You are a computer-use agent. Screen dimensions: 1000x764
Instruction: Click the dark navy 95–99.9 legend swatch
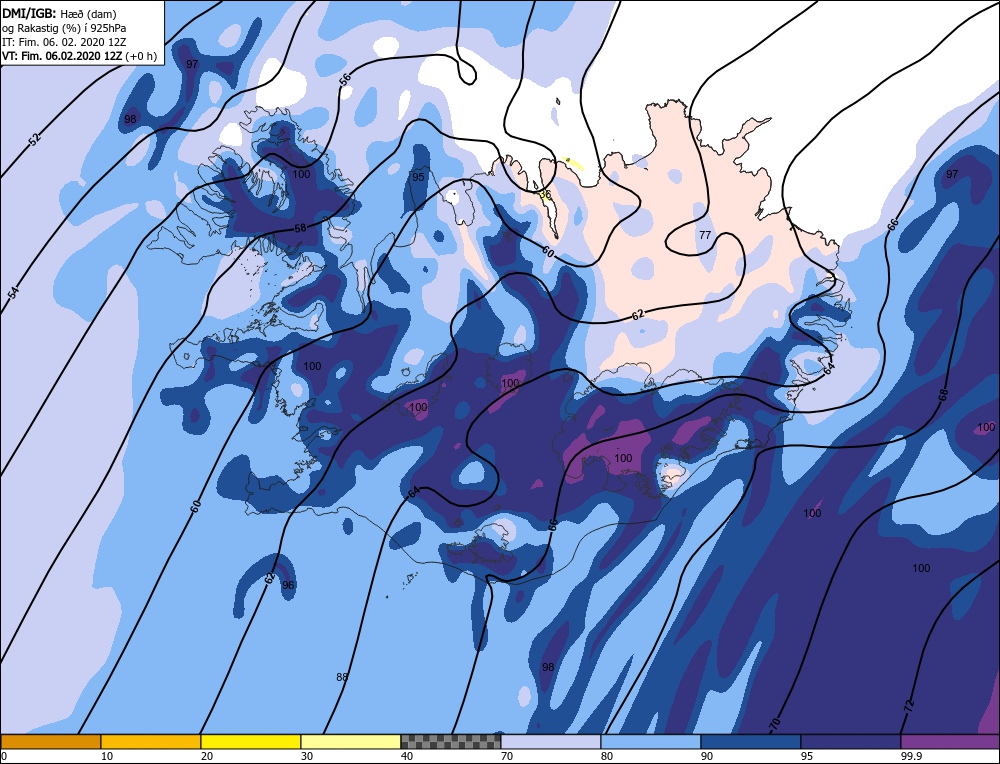tap(851, 741)
